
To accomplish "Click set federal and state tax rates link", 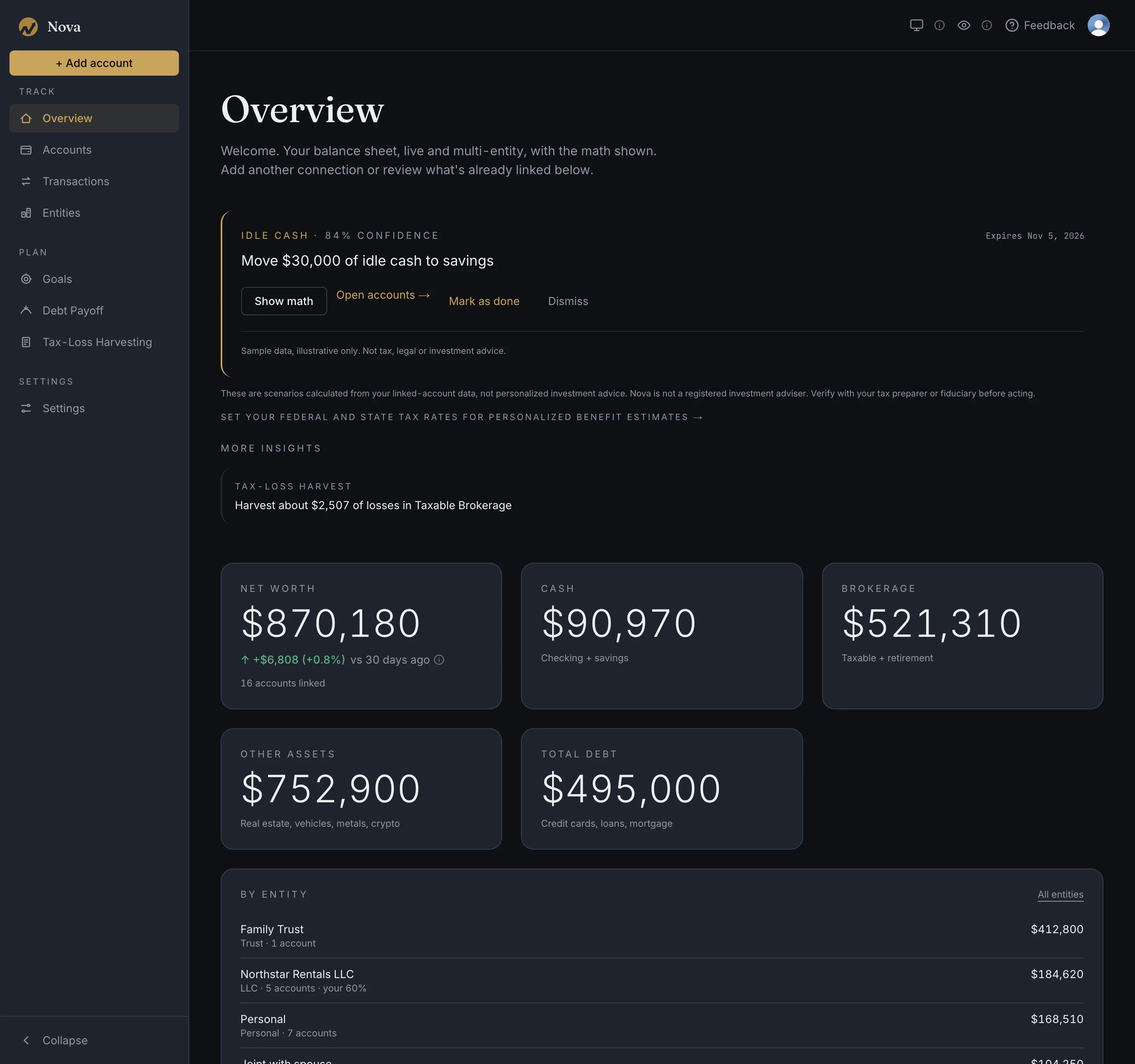I will [461, 417].
